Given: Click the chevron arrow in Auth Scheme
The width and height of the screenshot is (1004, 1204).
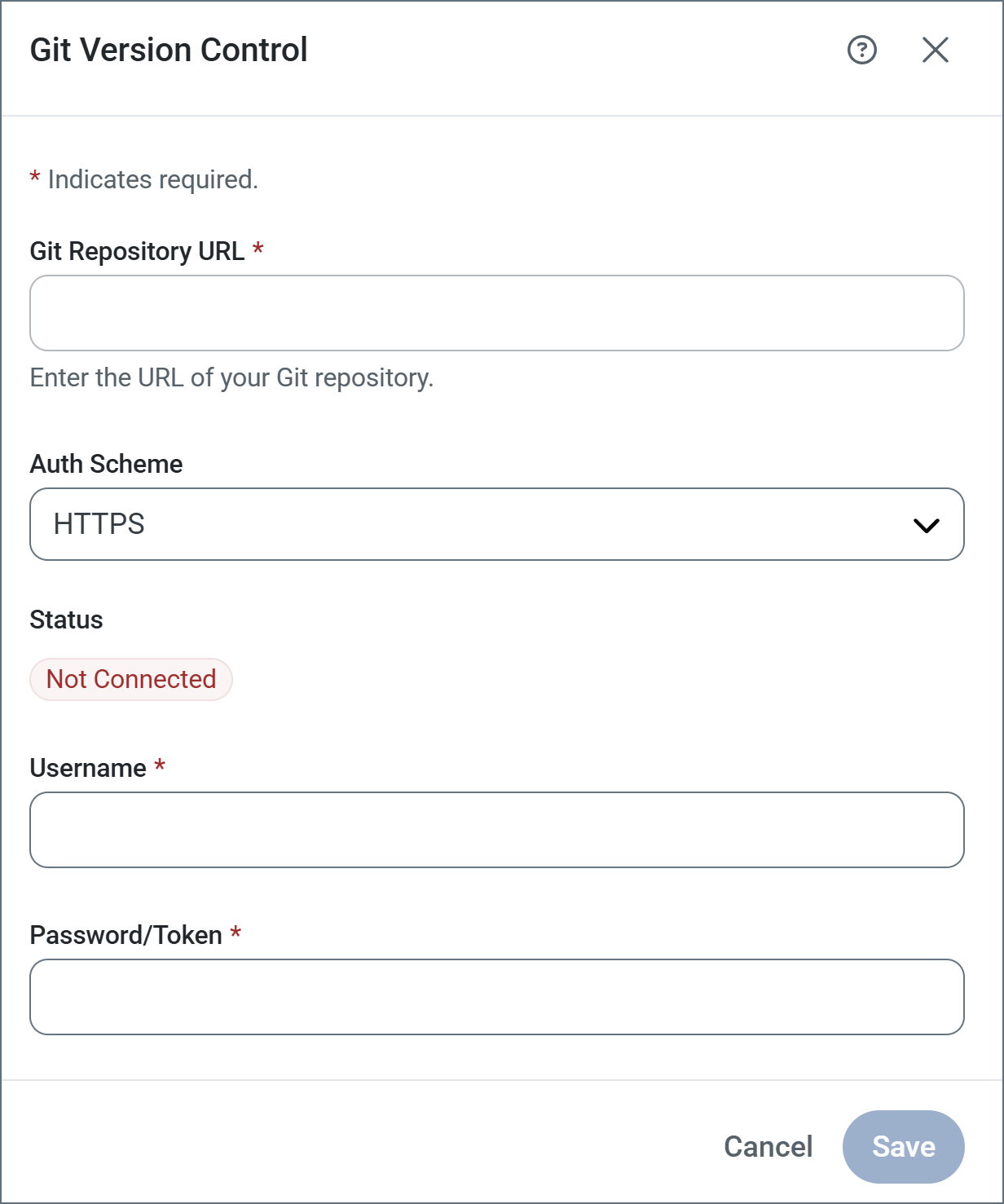Looking at the screenshot, I should [927, 526].
